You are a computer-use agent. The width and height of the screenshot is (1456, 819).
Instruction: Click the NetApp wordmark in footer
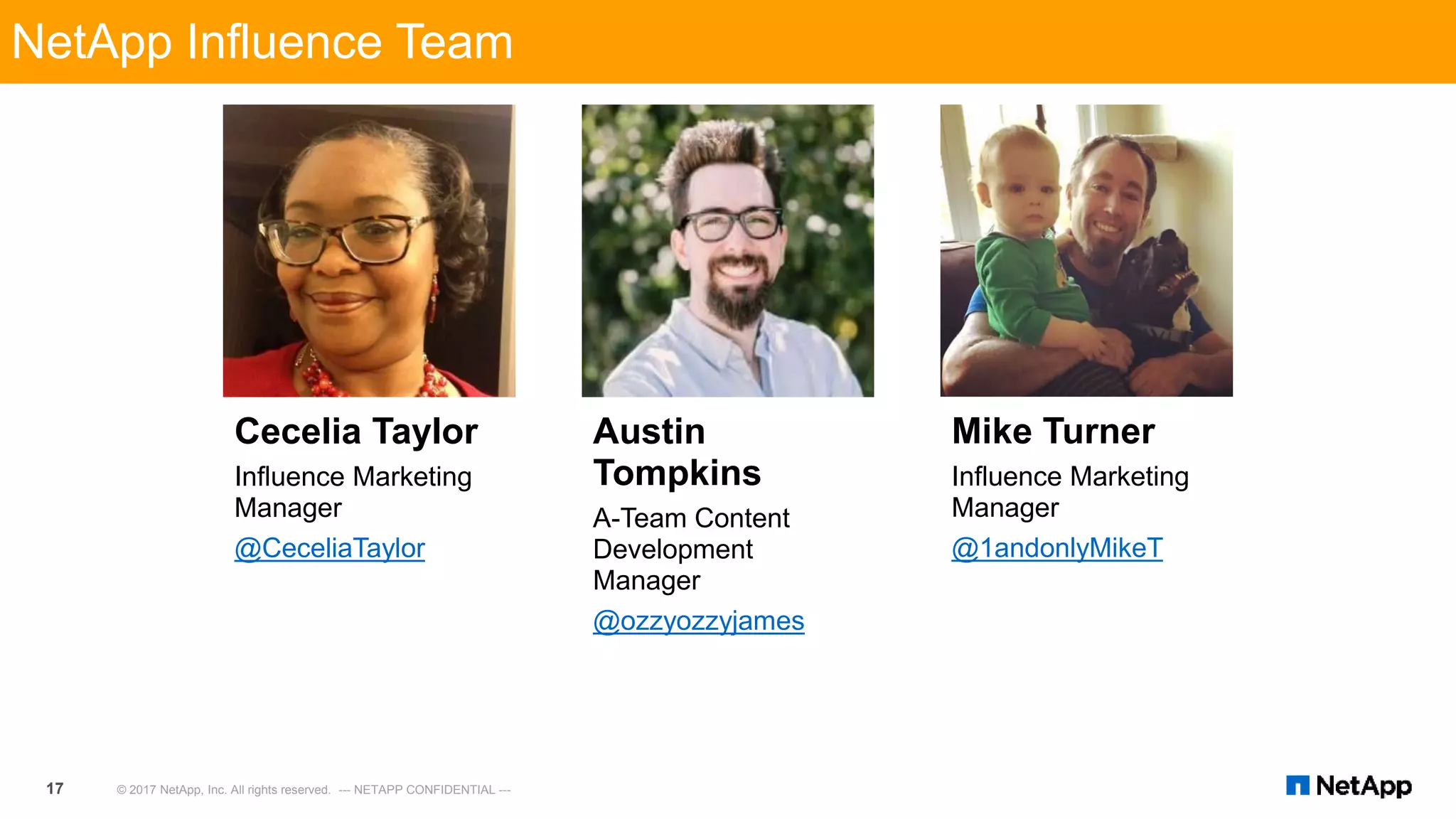point(1364,786)
